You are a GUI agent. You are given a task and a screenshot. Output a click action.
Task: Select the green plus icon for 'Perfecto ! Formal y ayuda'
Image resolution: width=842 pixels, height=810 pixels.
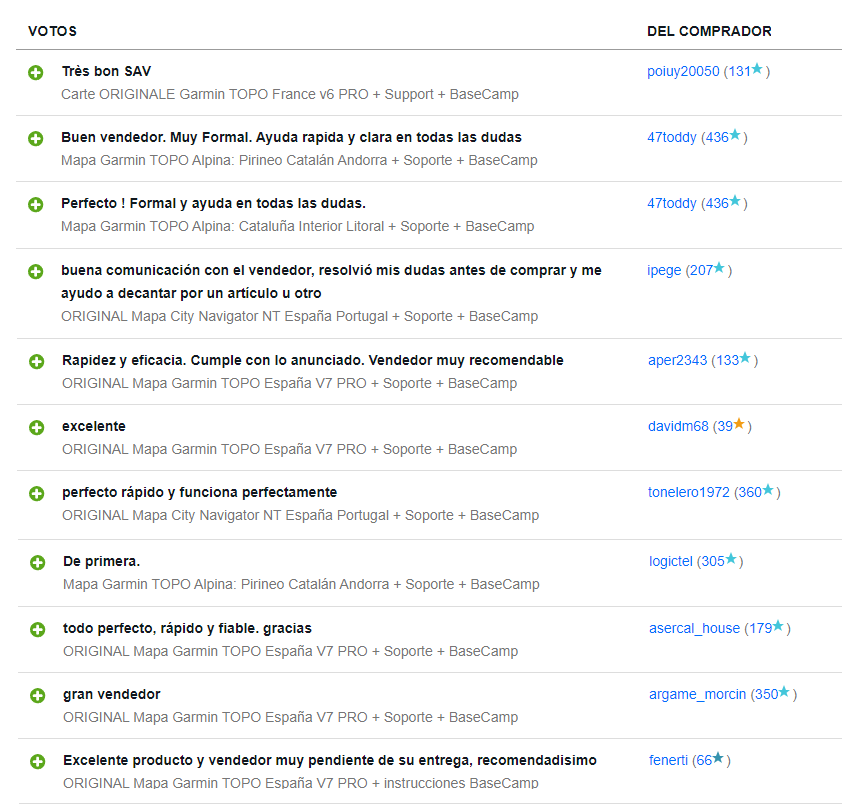point(35,205)
